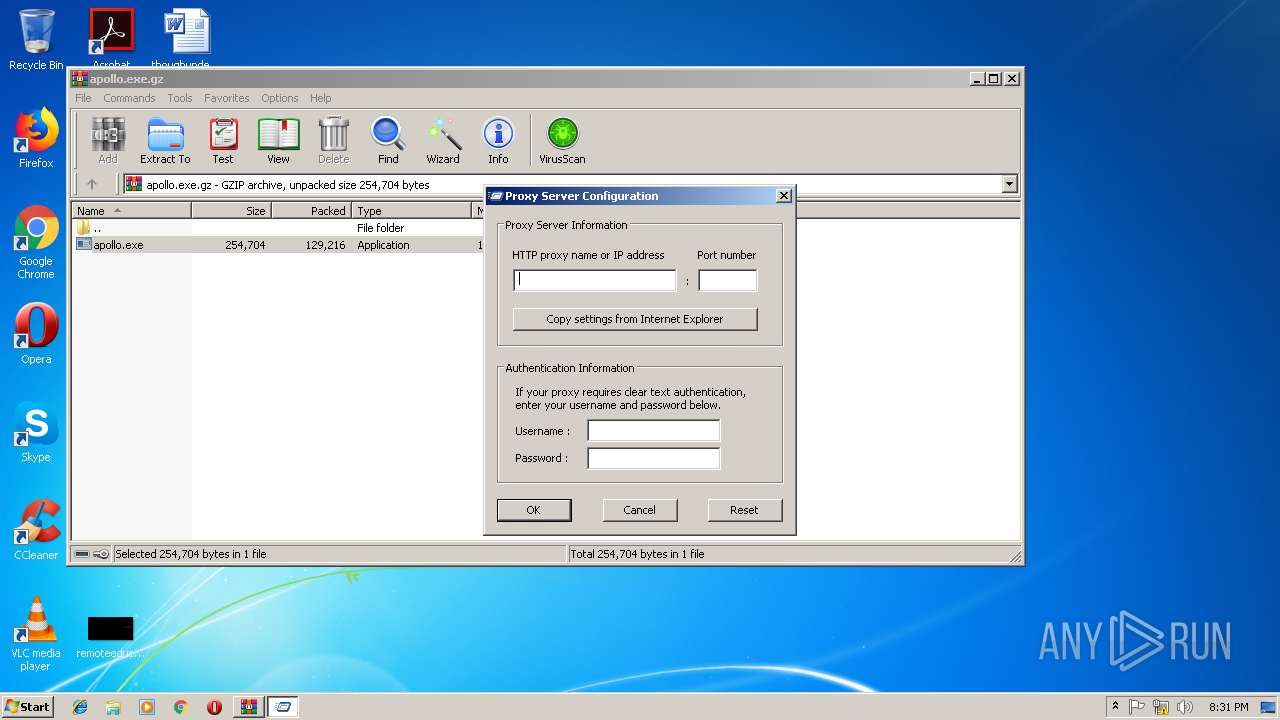Viewport: 1280px width, 720px height.
Task: Expand the archive path dropdown arrow
Action: tap(1009, 184)
